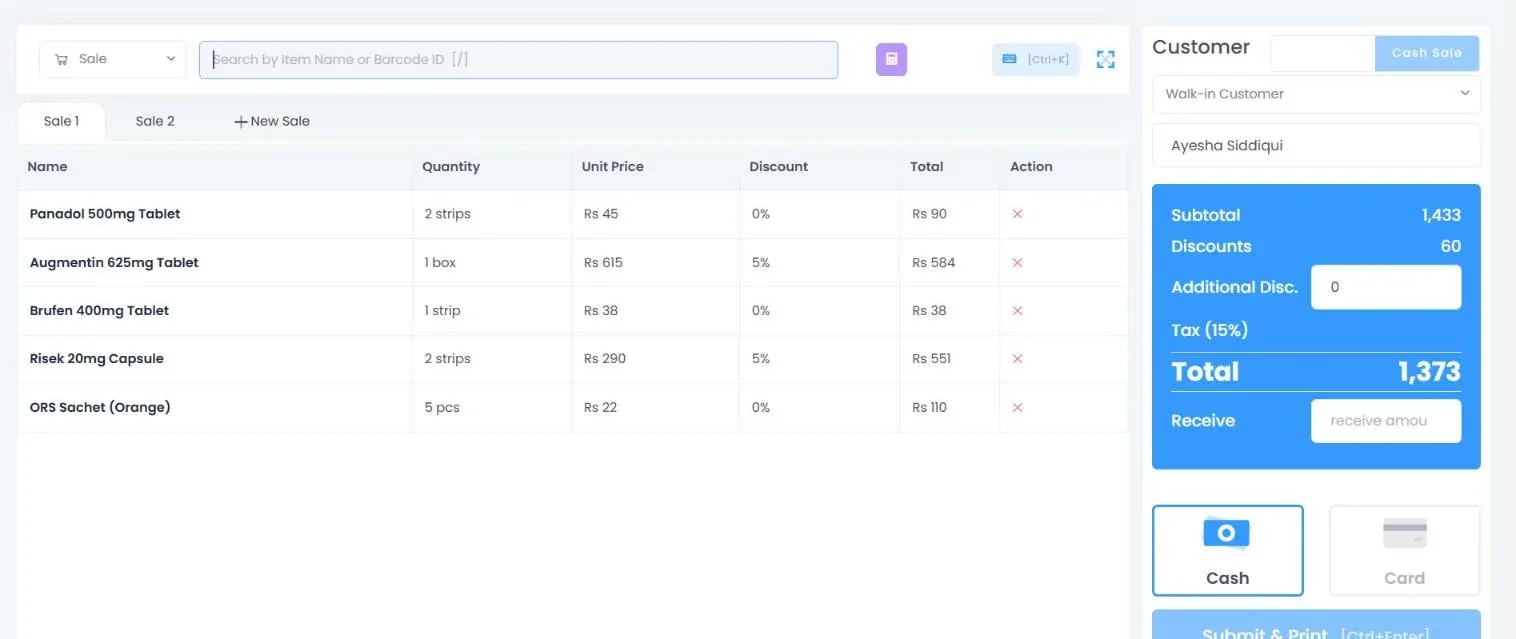
Task: Click the empty field beside Customer heading
Action: [x=1323, y=53]
